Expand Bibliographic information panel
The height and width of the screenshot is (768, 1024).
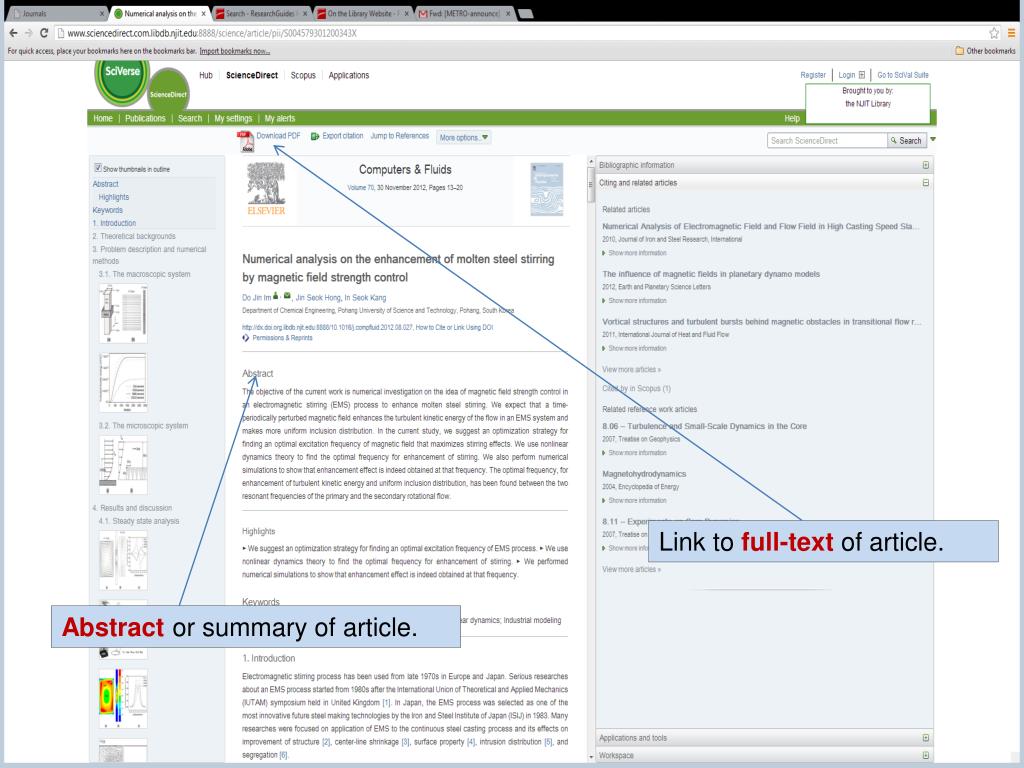click(925, 165)
